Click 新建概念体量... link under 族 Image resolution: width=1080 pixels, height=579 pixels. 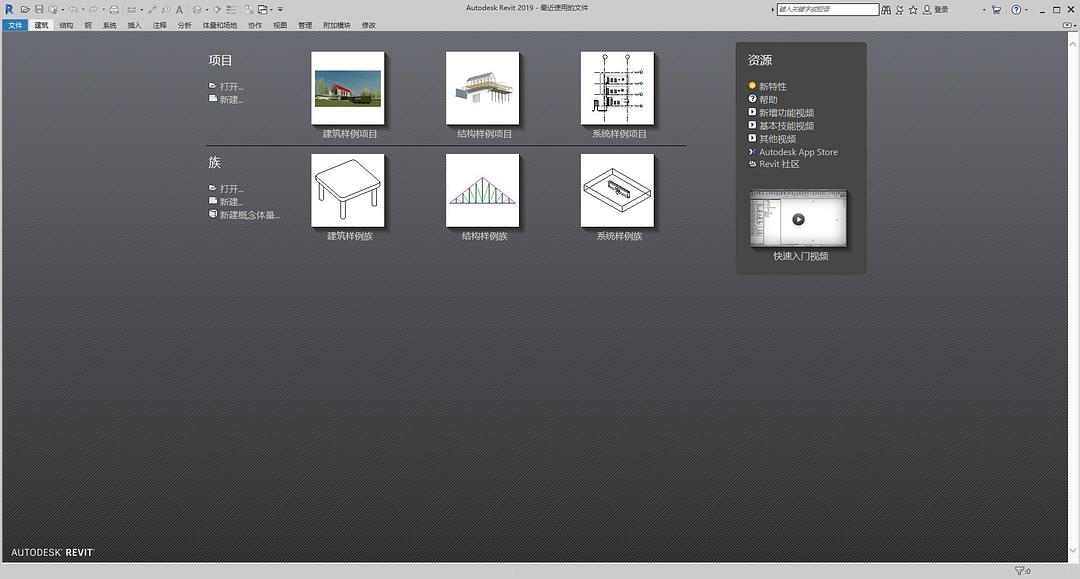[x=249, y=214]
